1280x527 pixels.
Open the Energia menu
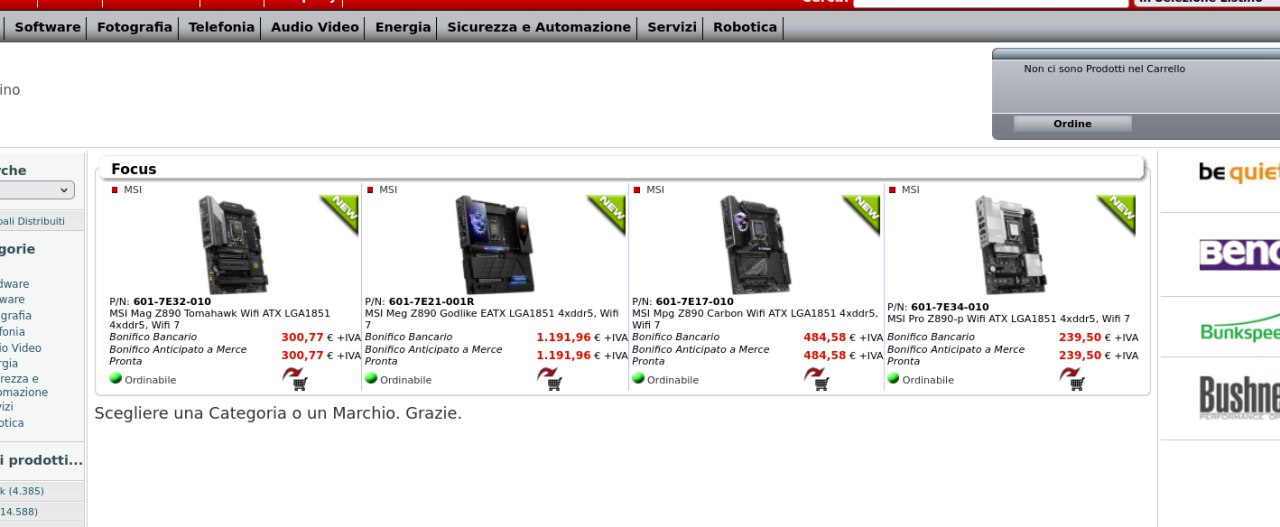click(x=403, y=27)
